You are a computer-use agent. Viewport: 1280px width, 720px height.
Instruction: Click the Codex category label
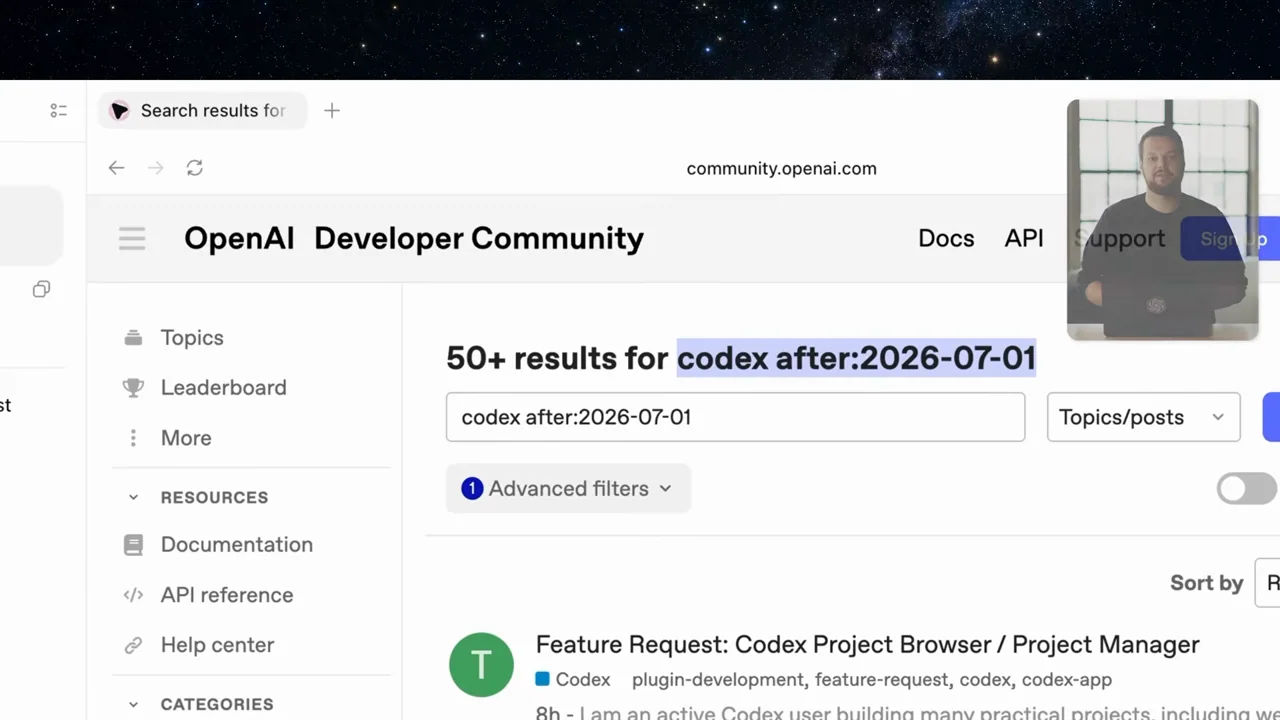point(583,679)
